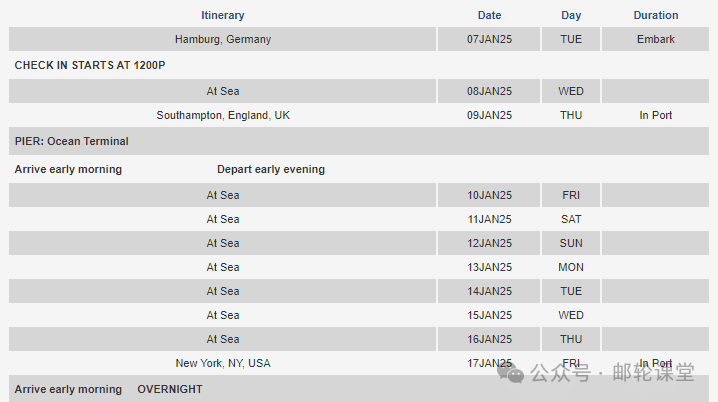The width and height of the screenshot is (718, 402).
Task: Click the OVERNIGHT label in last row
Action: click(x=170, y=389)
